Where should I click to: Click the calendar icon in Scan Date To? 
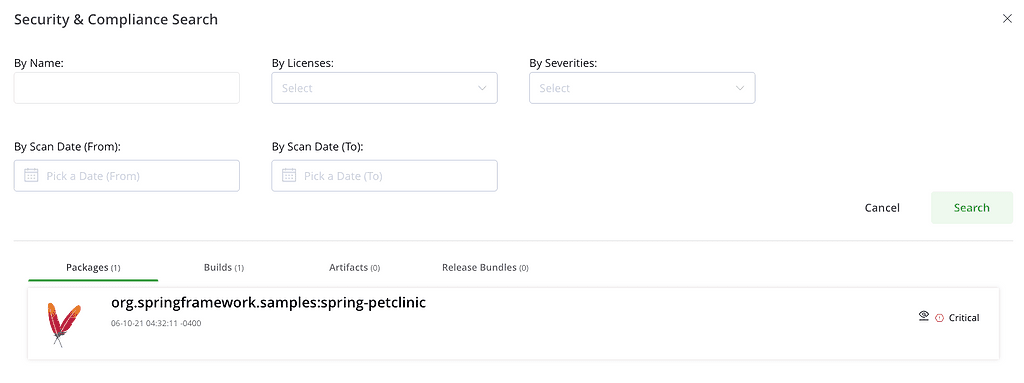(289, 176)
